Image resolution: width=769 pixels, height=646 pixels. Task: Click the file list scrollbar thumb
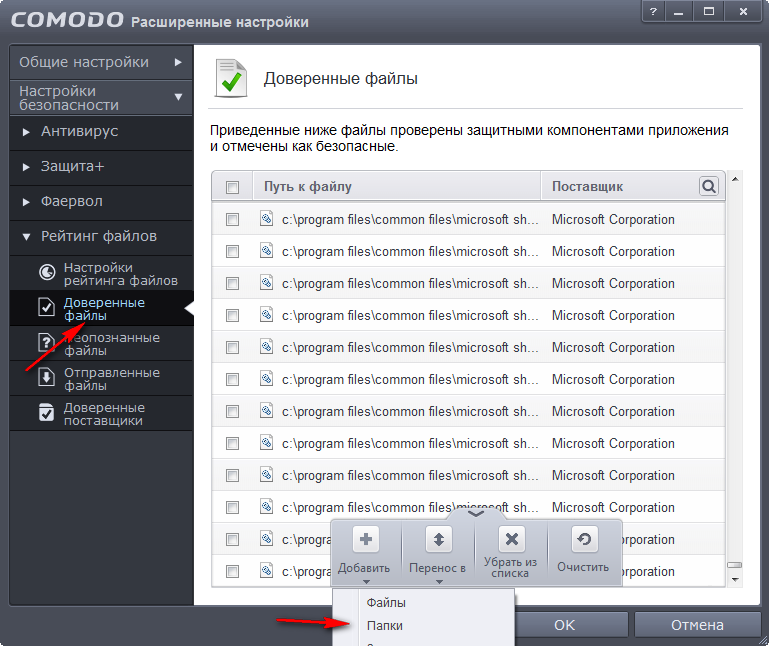[735, 565]
